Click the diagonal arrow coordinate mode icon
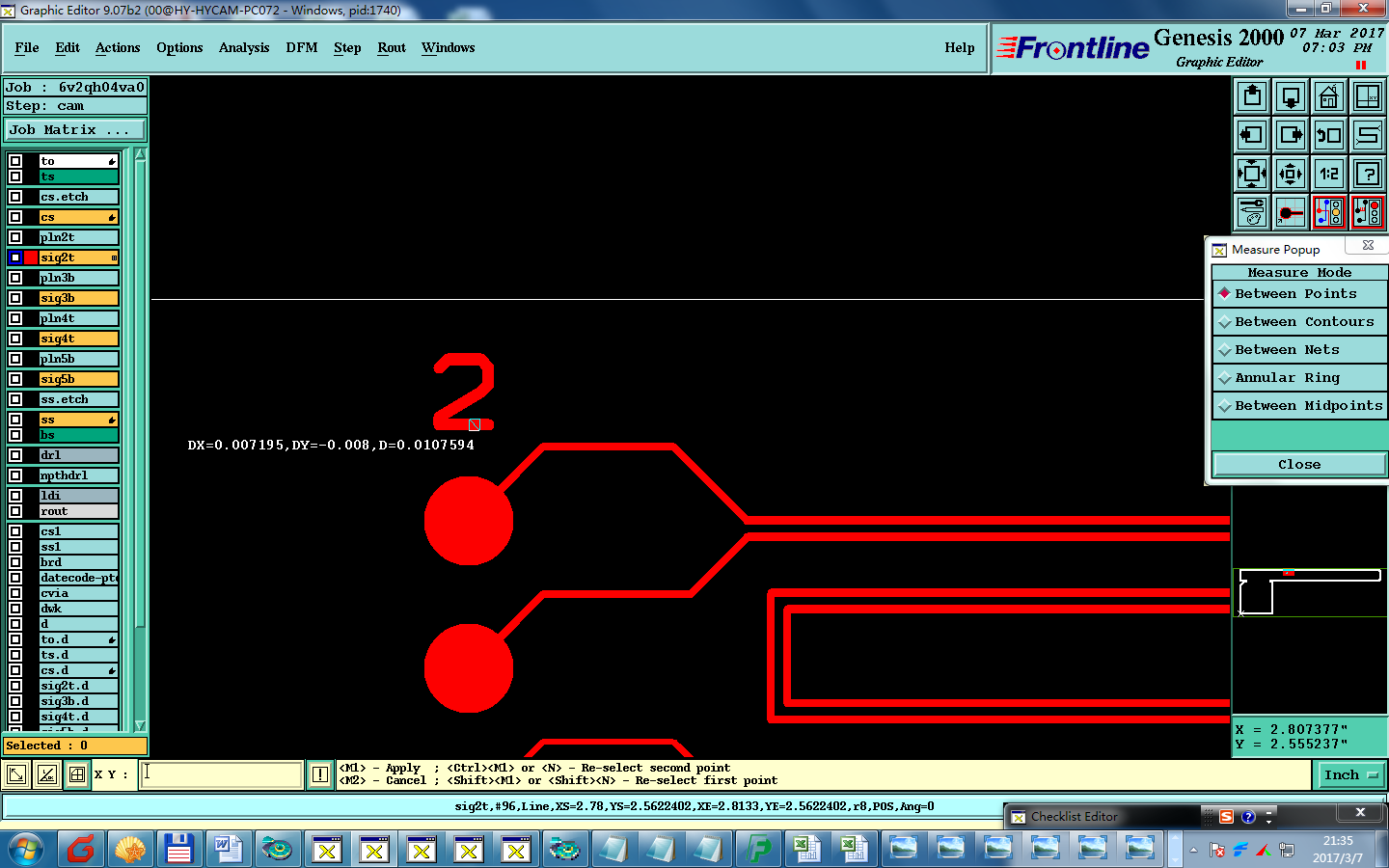Image resolution: width=1389 pixels, height=868 pixels. 16,773
